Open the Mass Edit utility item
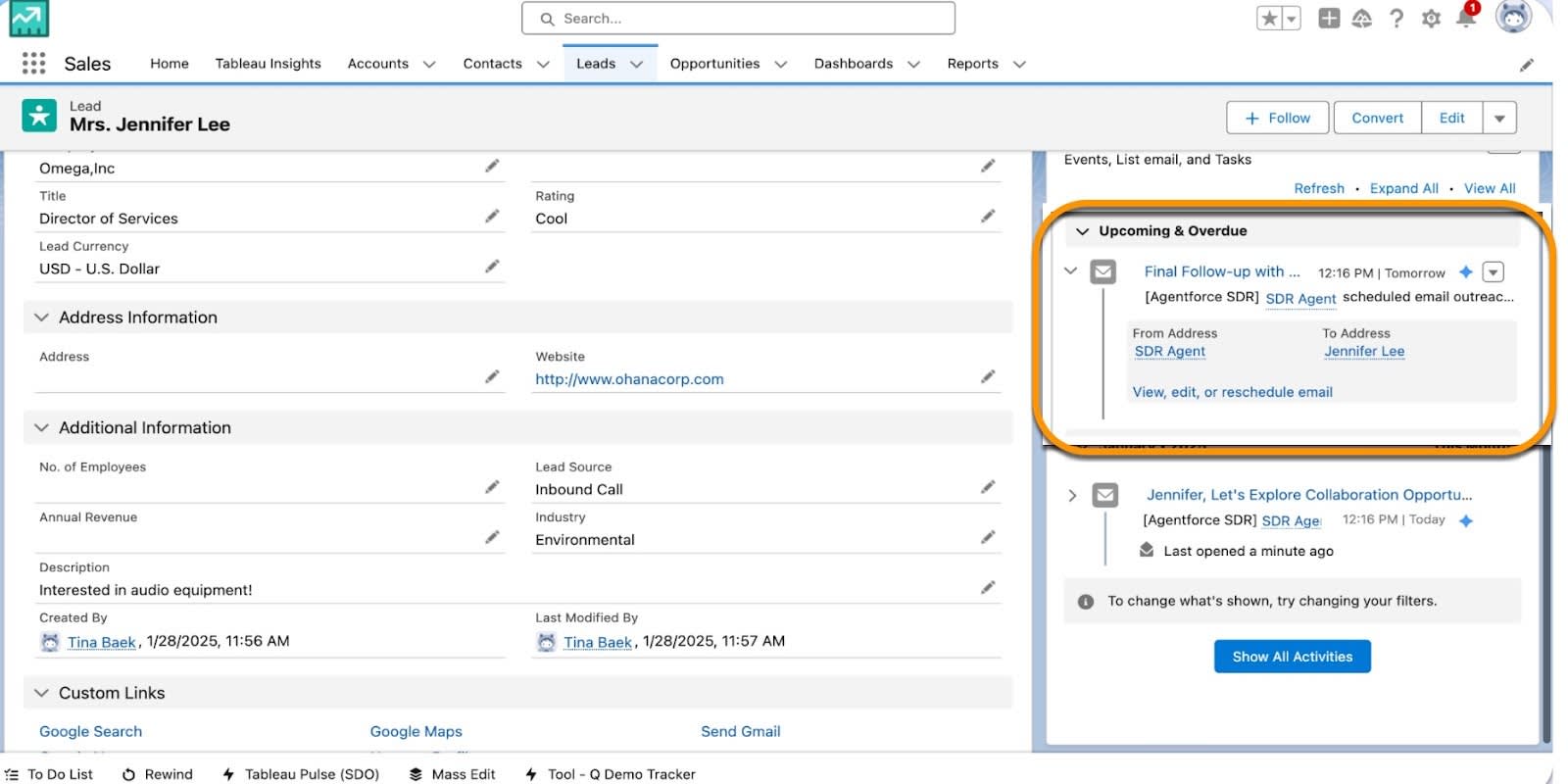The image size is (1568, 784). point(452,774)
